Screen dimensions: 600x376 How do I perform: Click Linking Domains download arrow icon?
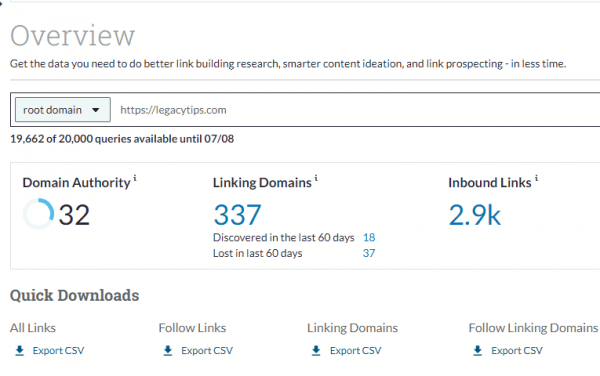[x=316, y=350]
